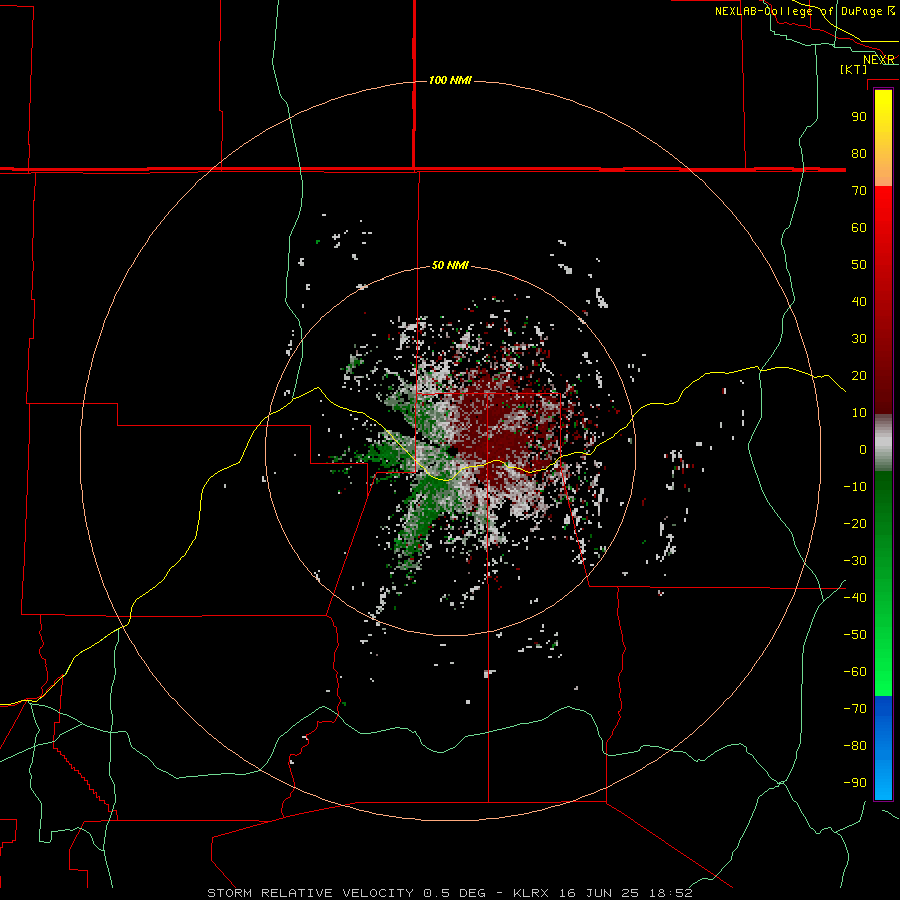This screenshot has height=900, width=900.
Task: Click the "90" value on the velocity scale
Action: coord(859,117)
